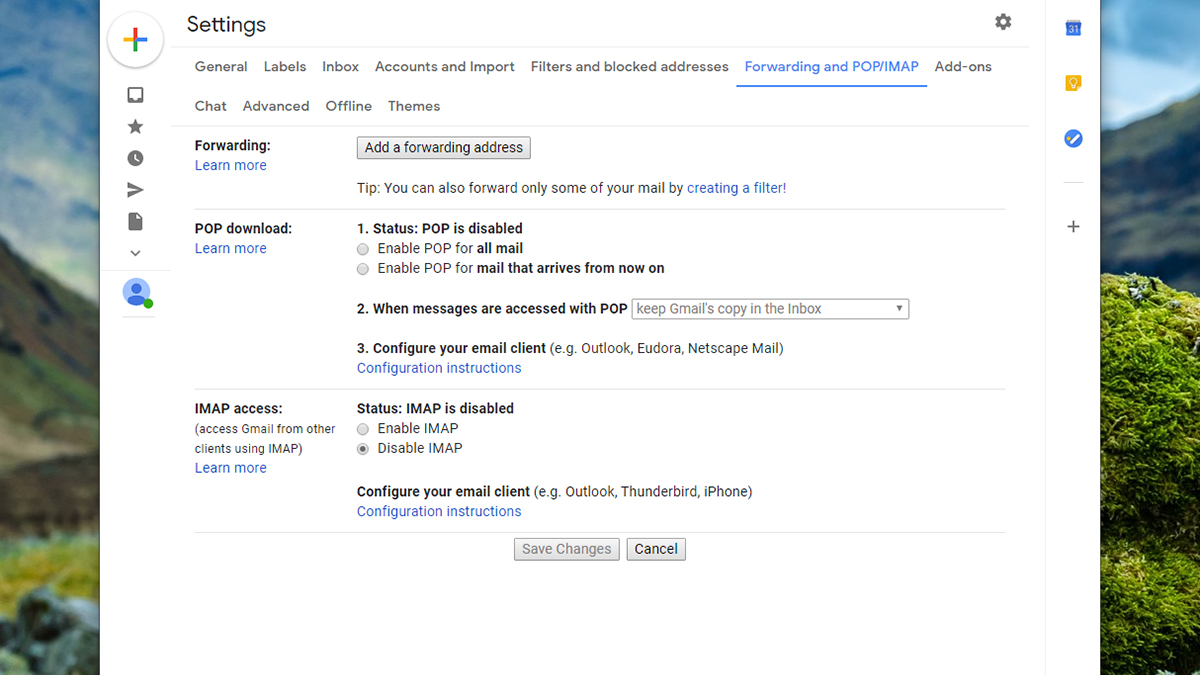Open Sent mail via arrow icon
The height and width of the screenshot is (675, 1200).
pyautogui.click(x=135, y=190)
